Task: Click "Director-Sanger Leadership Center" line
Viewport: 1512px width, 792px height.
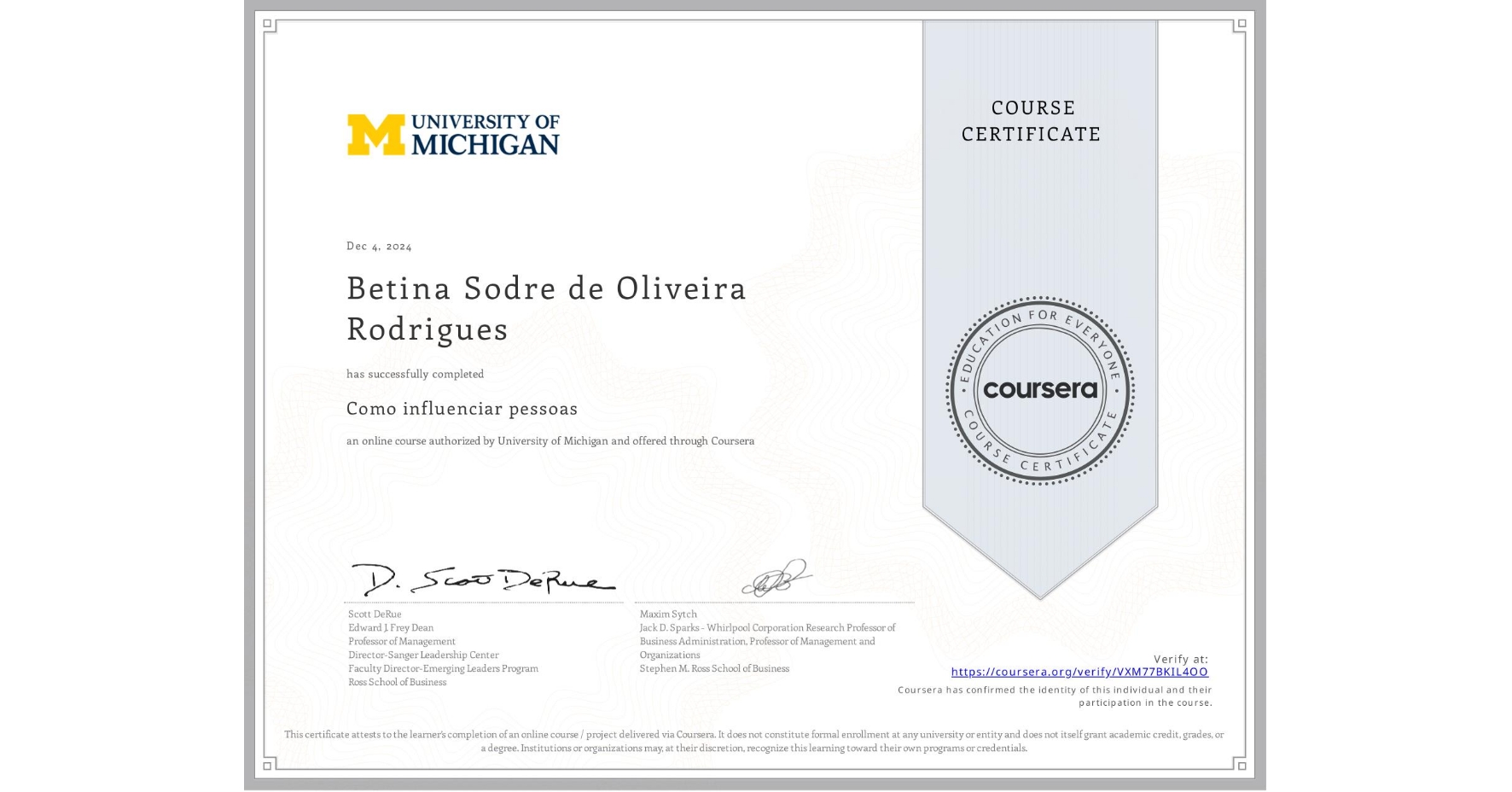Action: 423,655
